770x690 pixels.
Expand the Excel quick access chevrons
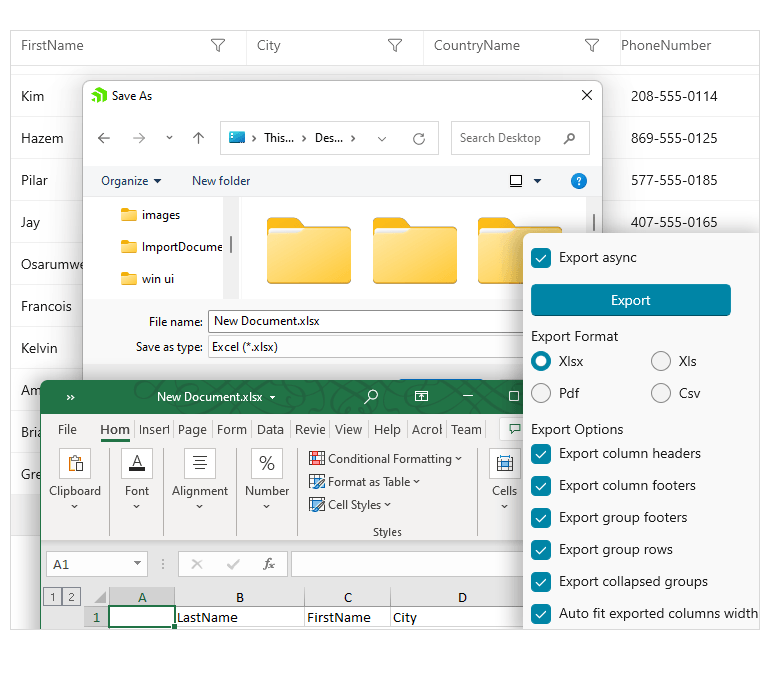coord(70,397)
